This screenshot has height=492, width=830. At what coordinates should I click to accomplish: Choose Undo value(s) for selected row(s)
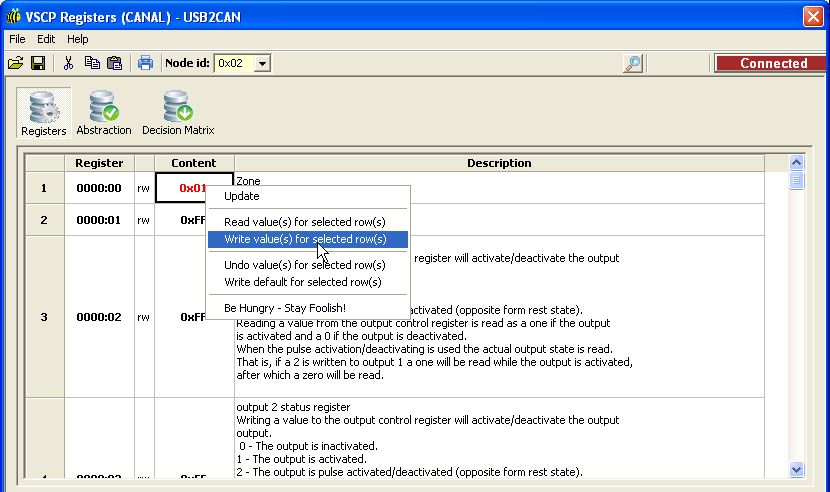(x=304, y=265)
